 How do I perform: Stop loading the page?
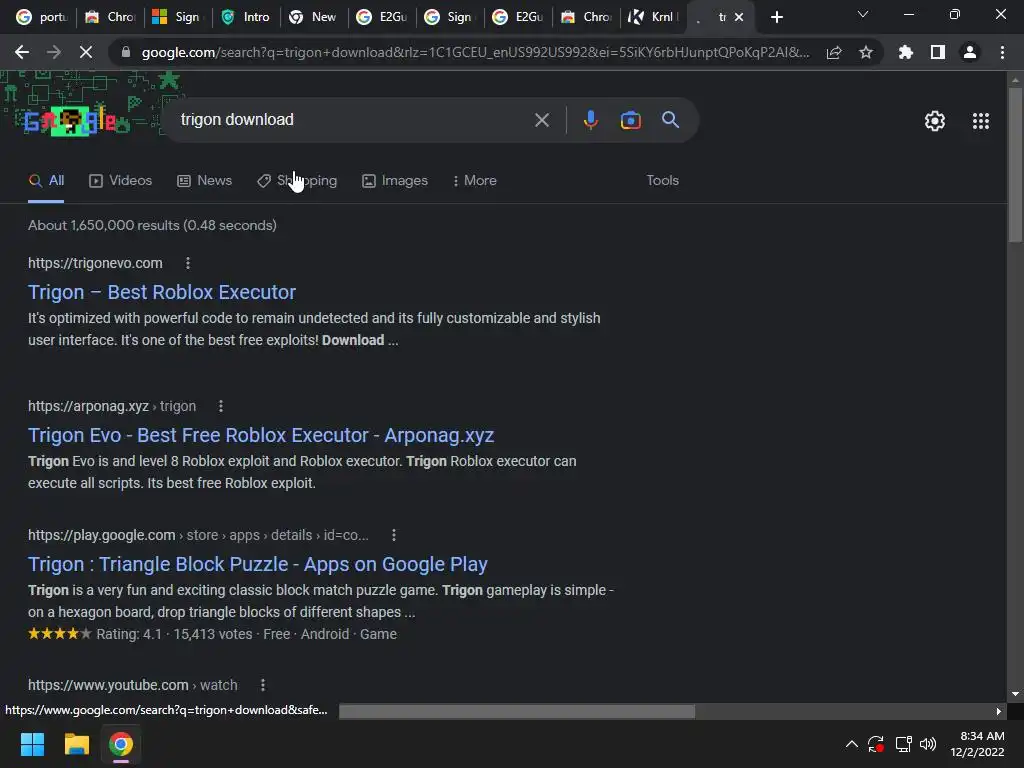[86, 52]
